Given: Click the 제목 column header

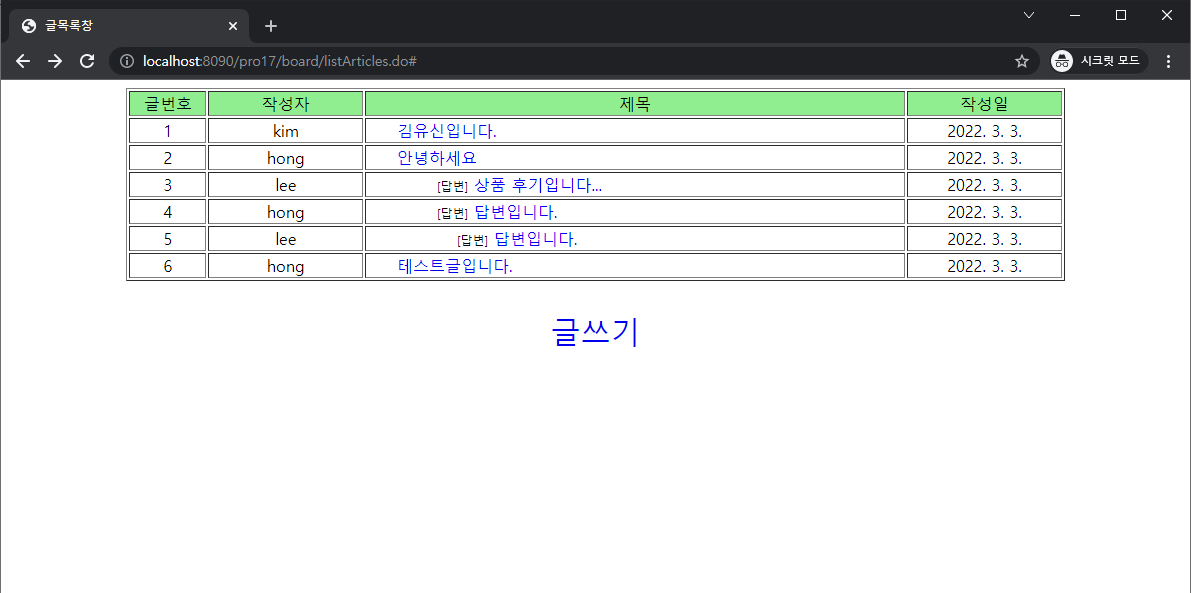Looking at the screenshot, I should coord(635,103).
